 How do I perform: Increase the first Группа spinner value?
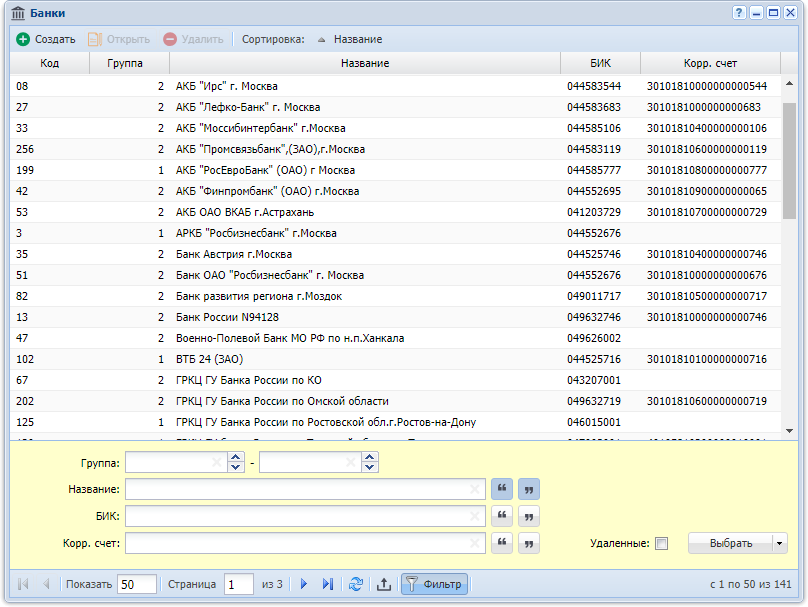[235, 457]
